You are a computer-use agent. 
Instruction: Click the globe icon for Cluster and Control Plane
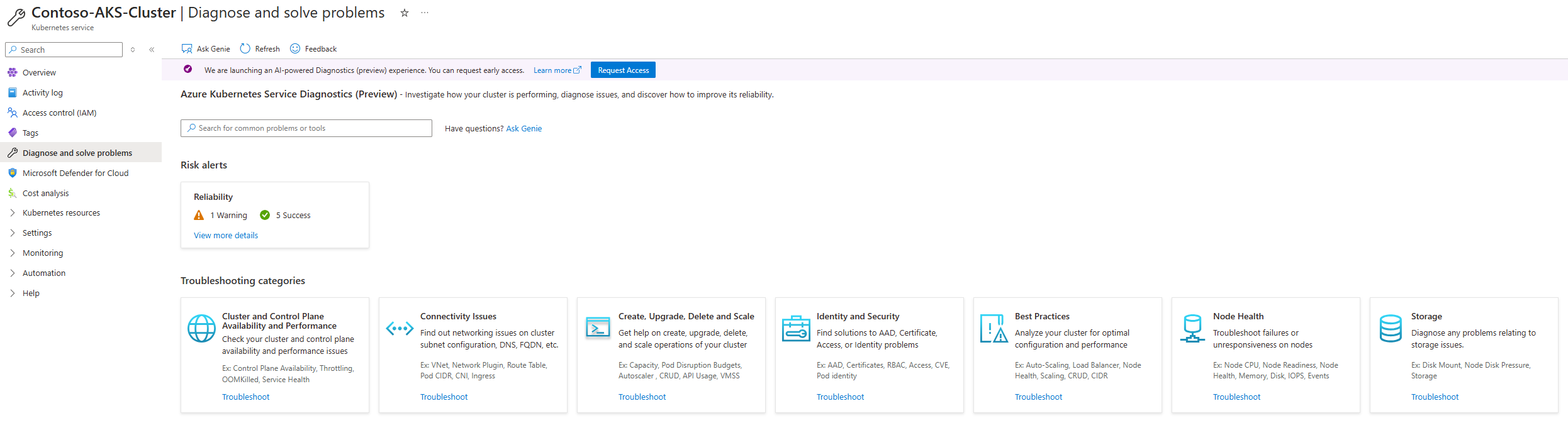point(202,328)
